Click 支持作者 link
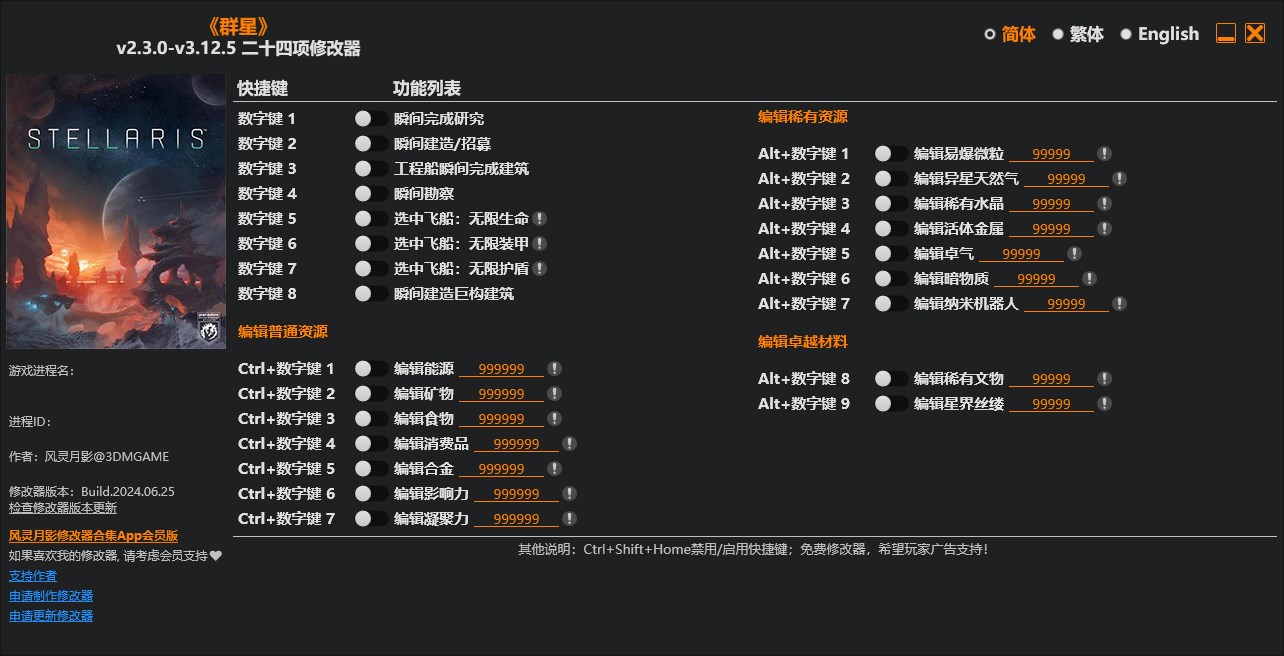 click(33, 575)
